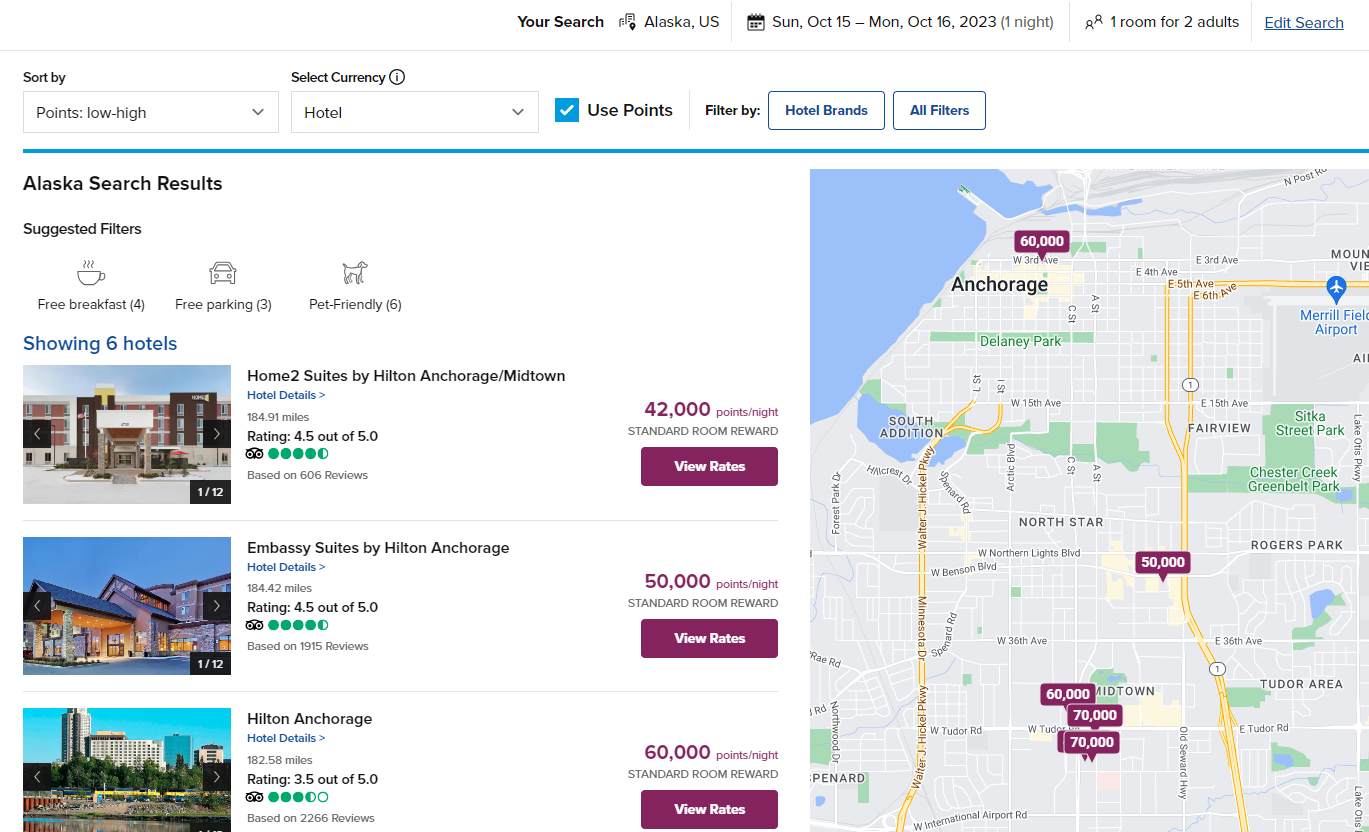Disable the Use Points checkbox
The width and height of the screenshot is (1369, 832).
pos(568,110)
